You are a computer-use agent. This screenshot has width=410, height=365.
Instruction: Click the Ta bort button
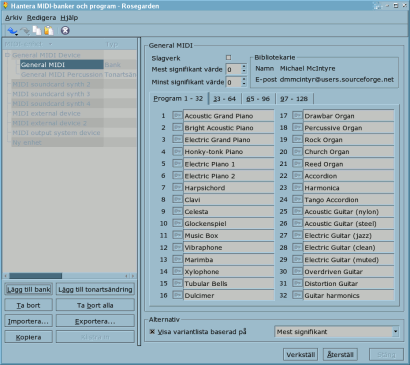29,305
